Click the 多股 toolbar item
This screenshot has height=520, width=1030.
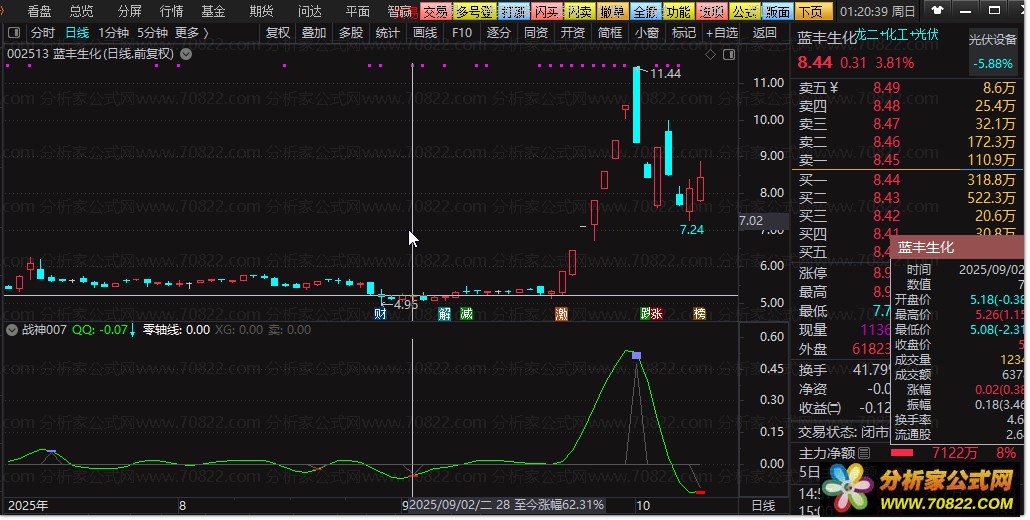[351, 33]
